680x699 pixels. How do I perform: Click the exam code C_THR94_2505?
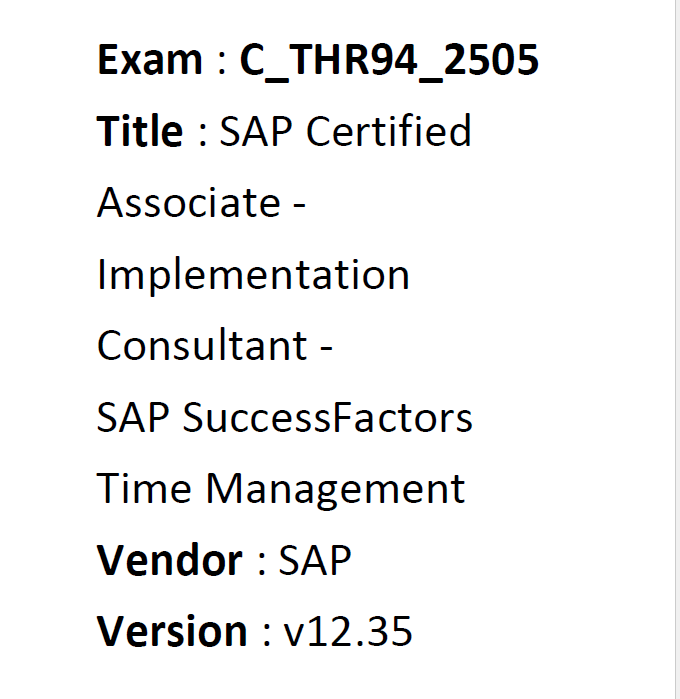click(x=389, y=62)
